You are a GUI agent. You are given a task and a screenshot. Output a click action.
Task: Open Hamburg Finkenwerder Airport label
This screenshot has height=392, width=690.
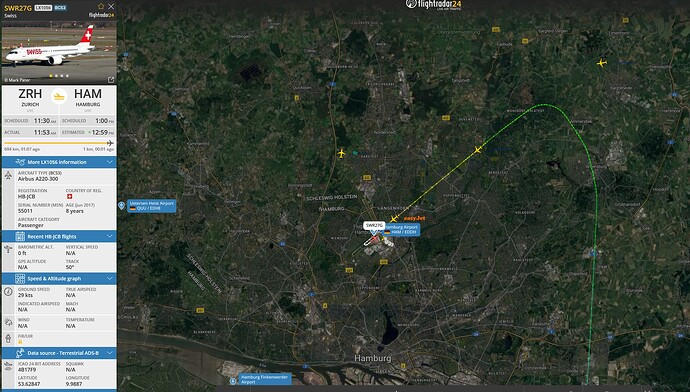tap(264, 379)
